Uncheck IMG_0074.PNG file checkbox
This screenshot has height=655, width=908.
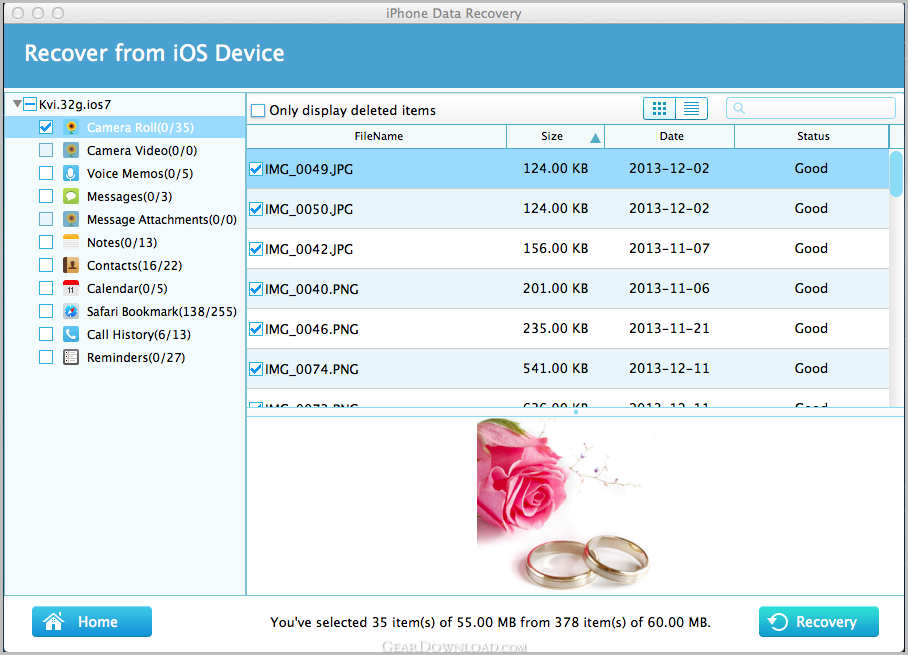click(255, 369)
